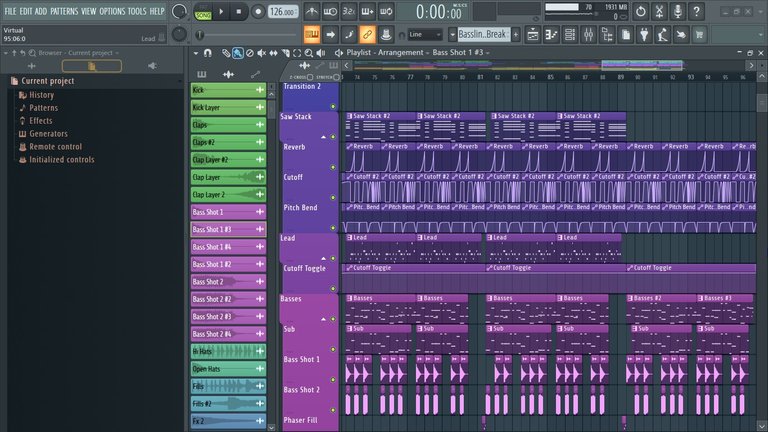
Task: Click the project files document icon
Action: pyautogui.click(x=626, y=35)
